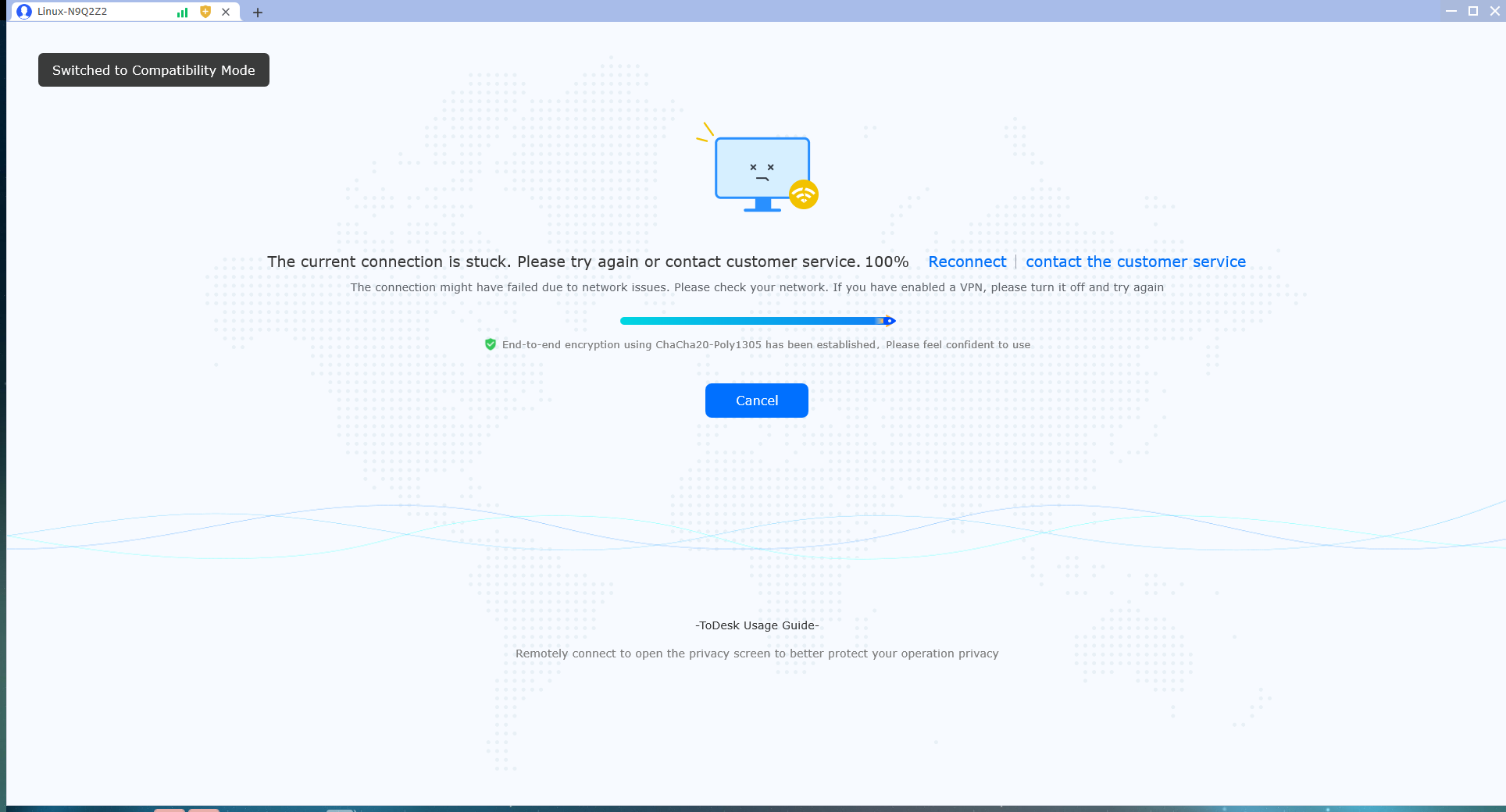1506x812 pixels.
Task: Click the Reconnect link
Action: pos(967,262)
